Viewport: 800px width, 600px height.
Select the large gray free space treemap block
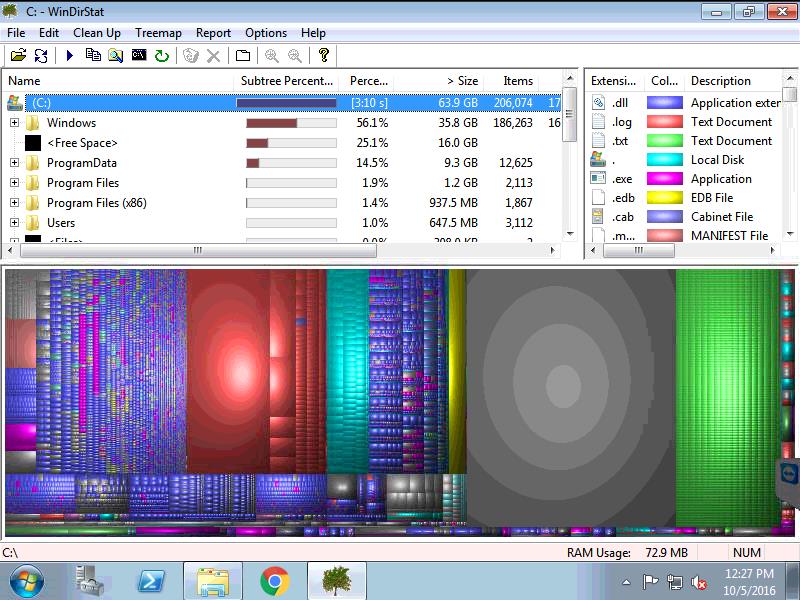(x=570, y=398)
